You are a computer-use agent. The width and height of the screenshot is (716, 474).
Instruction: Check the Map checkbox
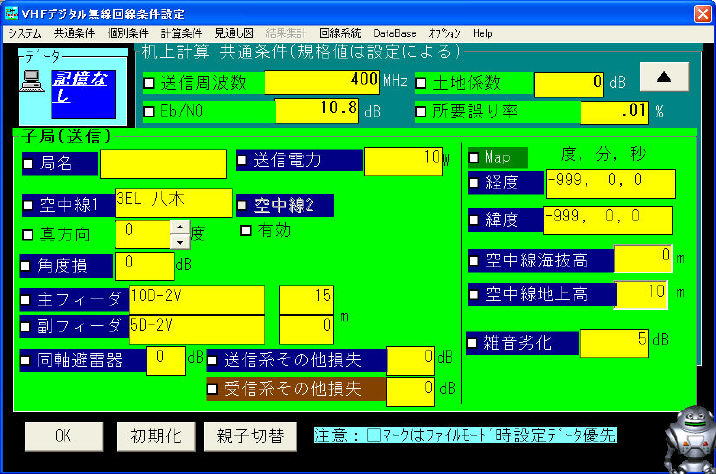pyautogui.click(x=474, y=157)
